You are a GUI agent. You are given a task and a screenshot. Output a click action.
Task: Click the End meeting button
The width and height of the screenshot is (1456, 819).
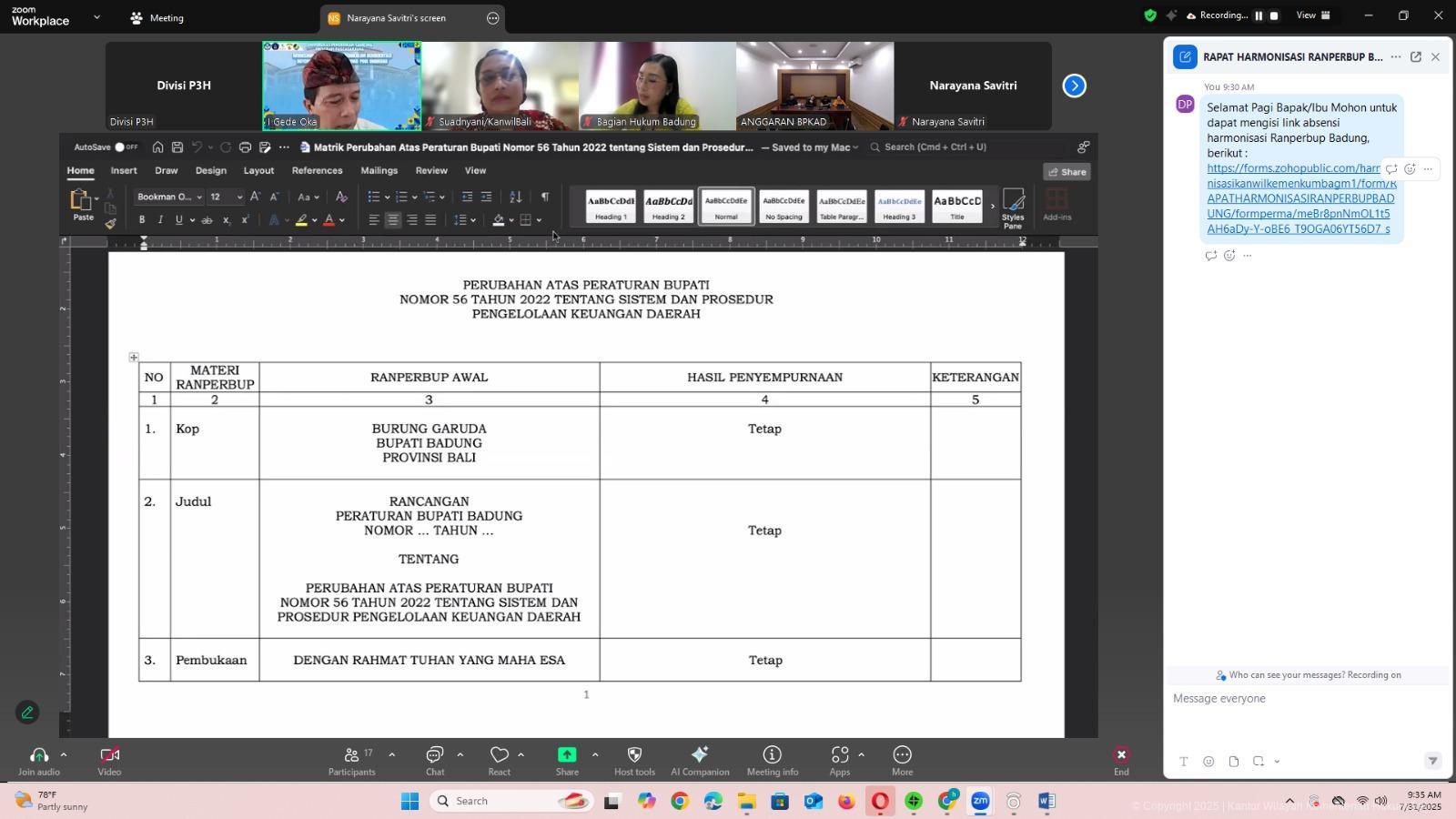tap(1121, 761)
